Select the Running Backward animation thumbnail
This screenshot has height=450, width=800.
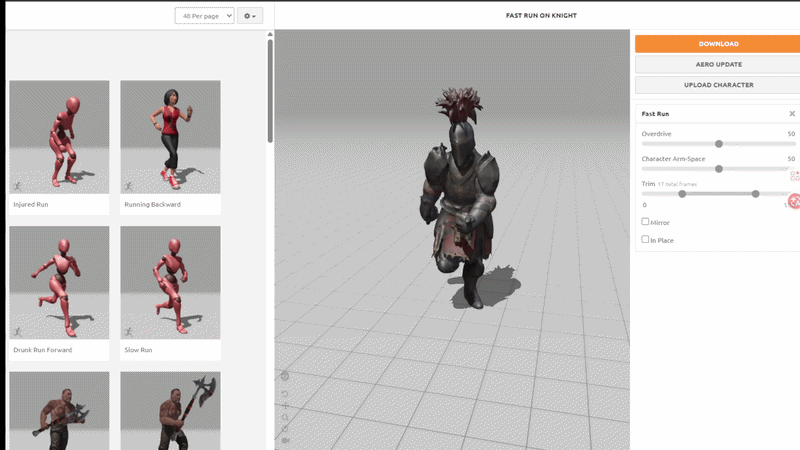(170, 137)
